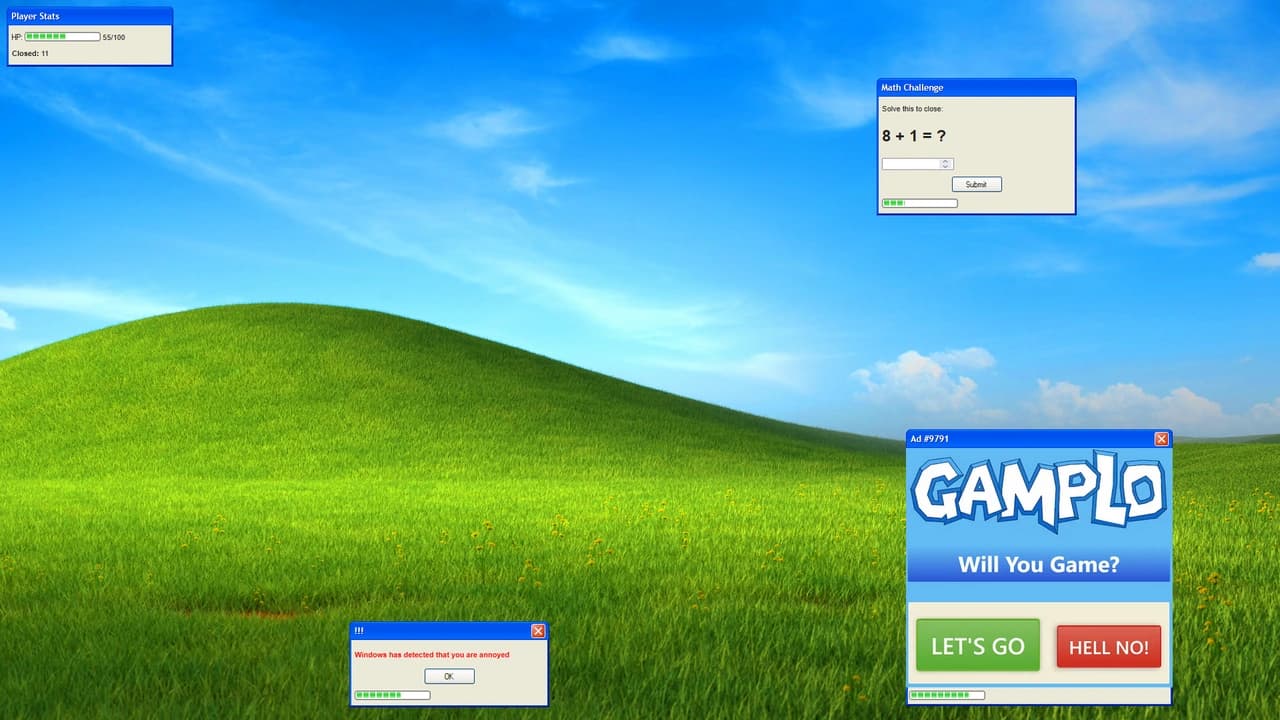The image size is (1280, 720).
Task: Click the '!!!' alert title bar icon
Action: point(358,630)
